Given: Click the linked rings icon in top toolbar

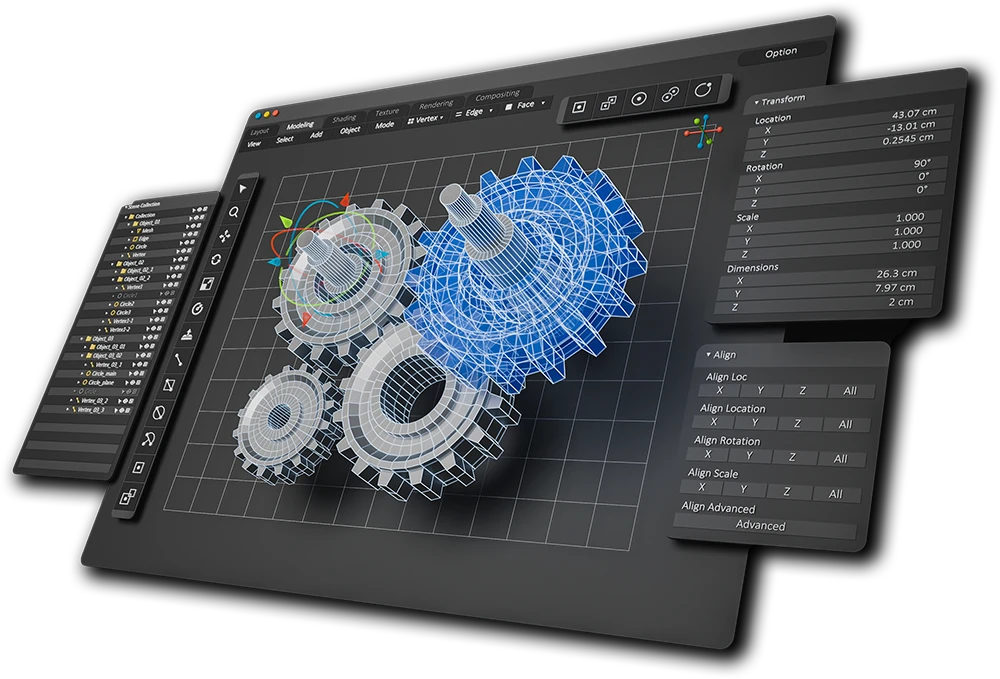Looking at the screenshot, I should click(x=671, y=96).
